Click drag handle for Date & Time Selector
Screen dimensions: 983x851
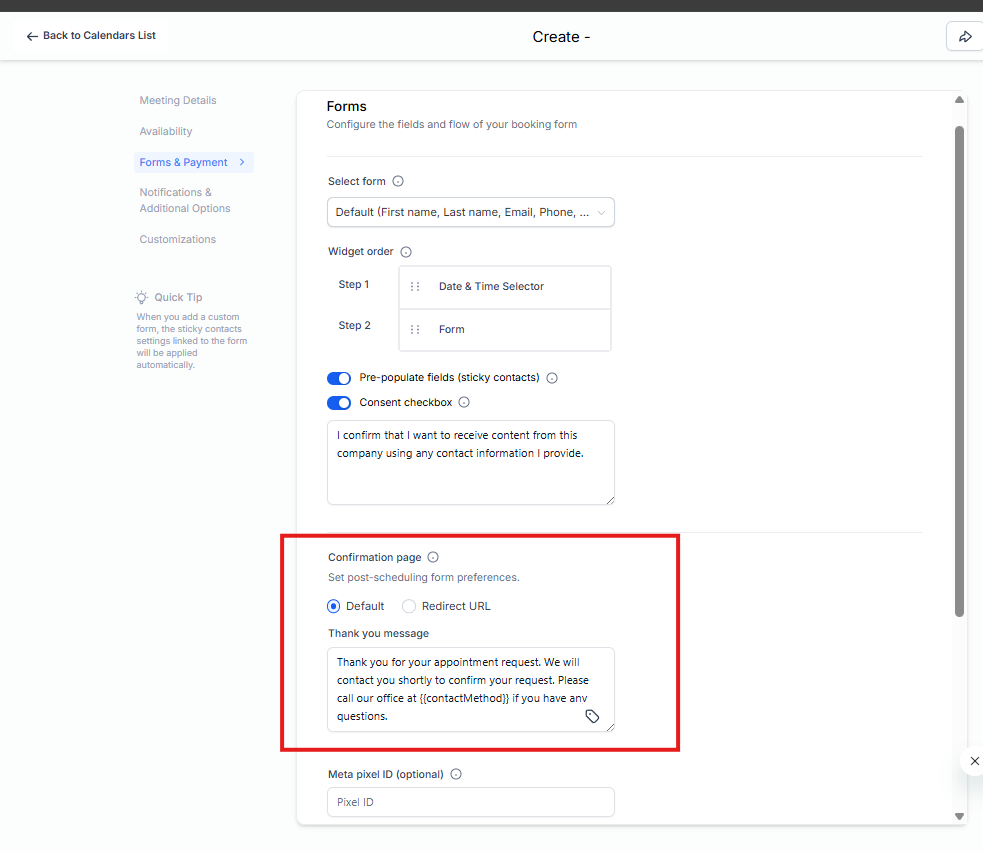[415, 287]
